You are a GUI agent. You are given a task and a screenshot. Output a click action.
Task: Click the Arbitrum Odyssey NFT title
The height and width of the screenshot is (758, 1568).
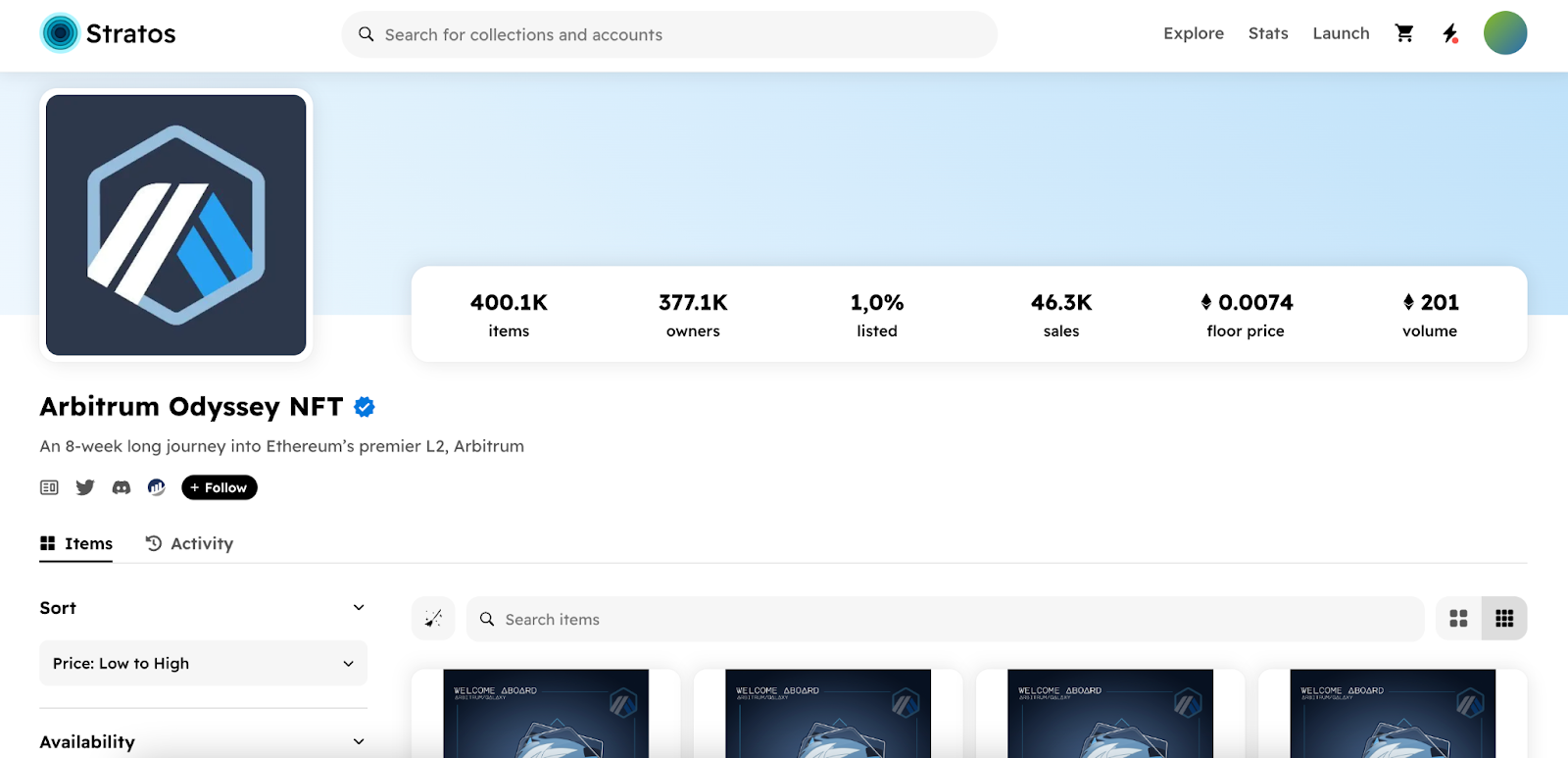pyautogui.click(x=191, y=407)
